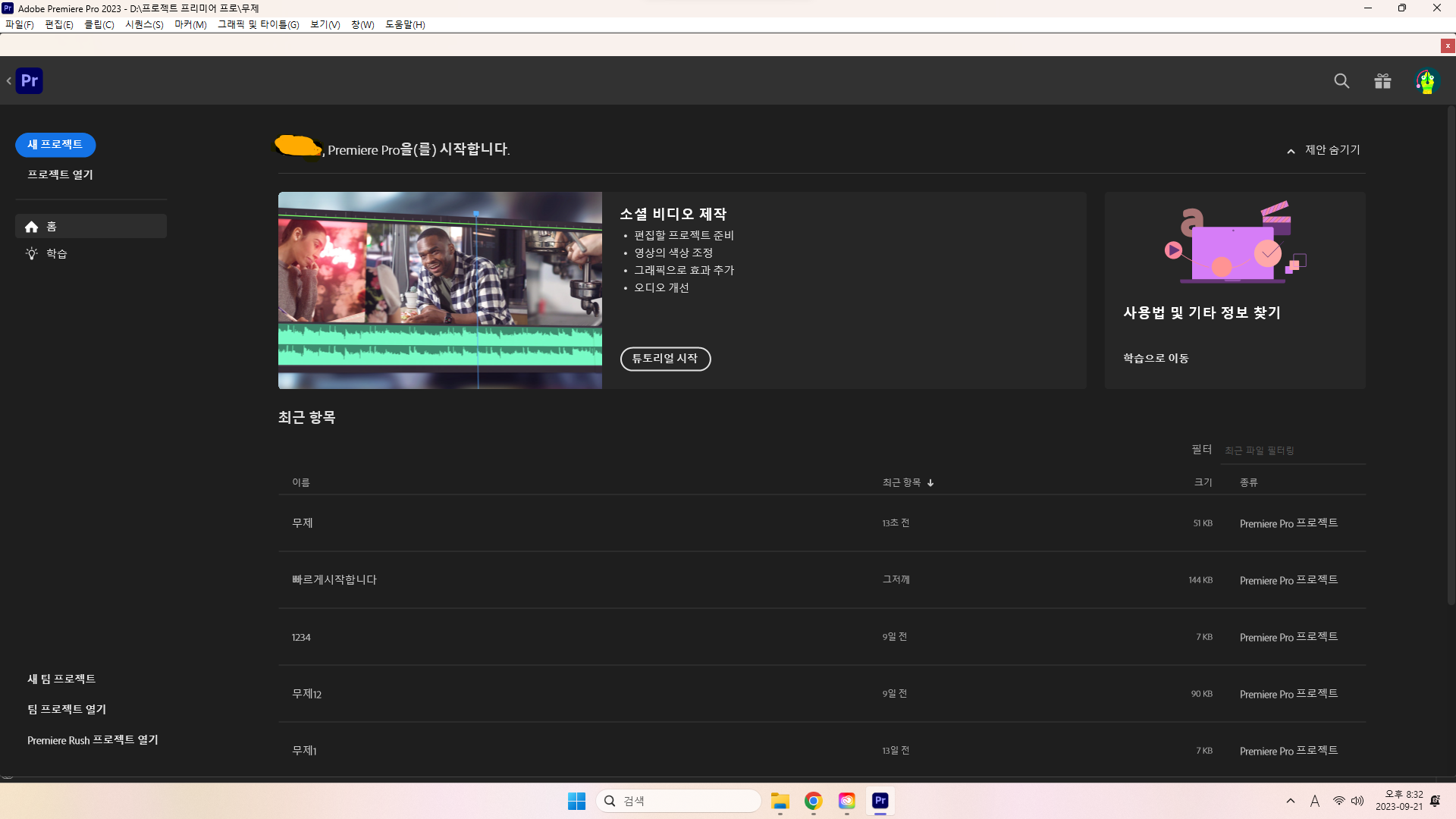Click 프로젝트 열기
Viewport: 1456px width, 819px height.
point(61,175)
